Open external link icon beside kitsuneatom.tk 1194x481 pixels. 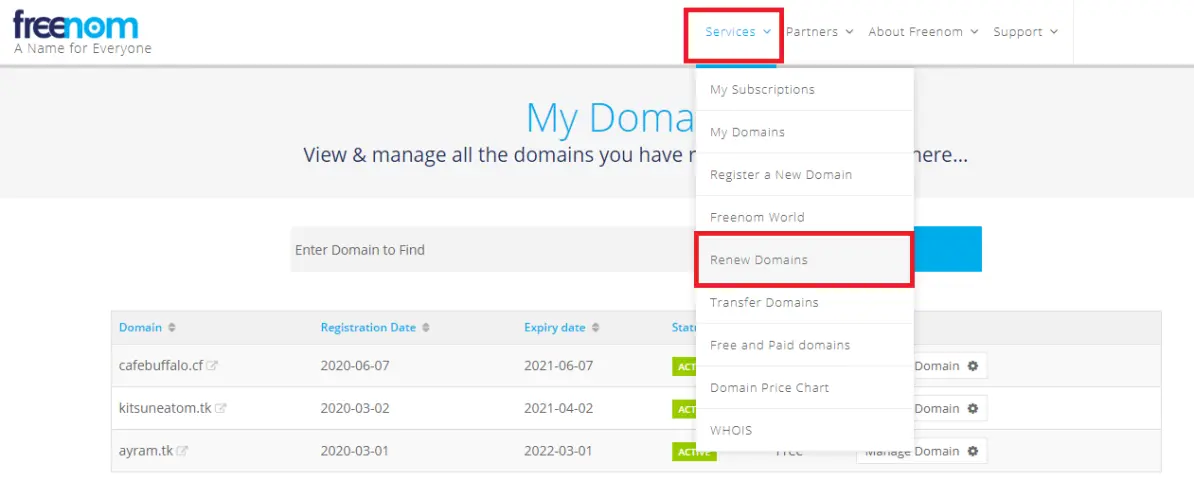pyautogui.click(x=221, y=409)
